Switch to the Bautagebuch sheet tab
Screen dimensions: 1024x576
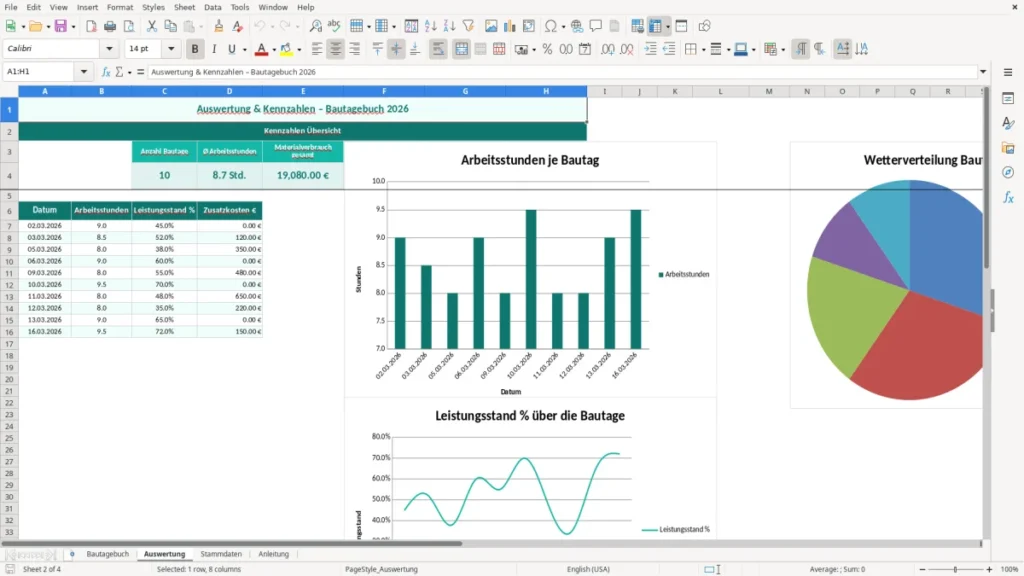click(108, 554)
